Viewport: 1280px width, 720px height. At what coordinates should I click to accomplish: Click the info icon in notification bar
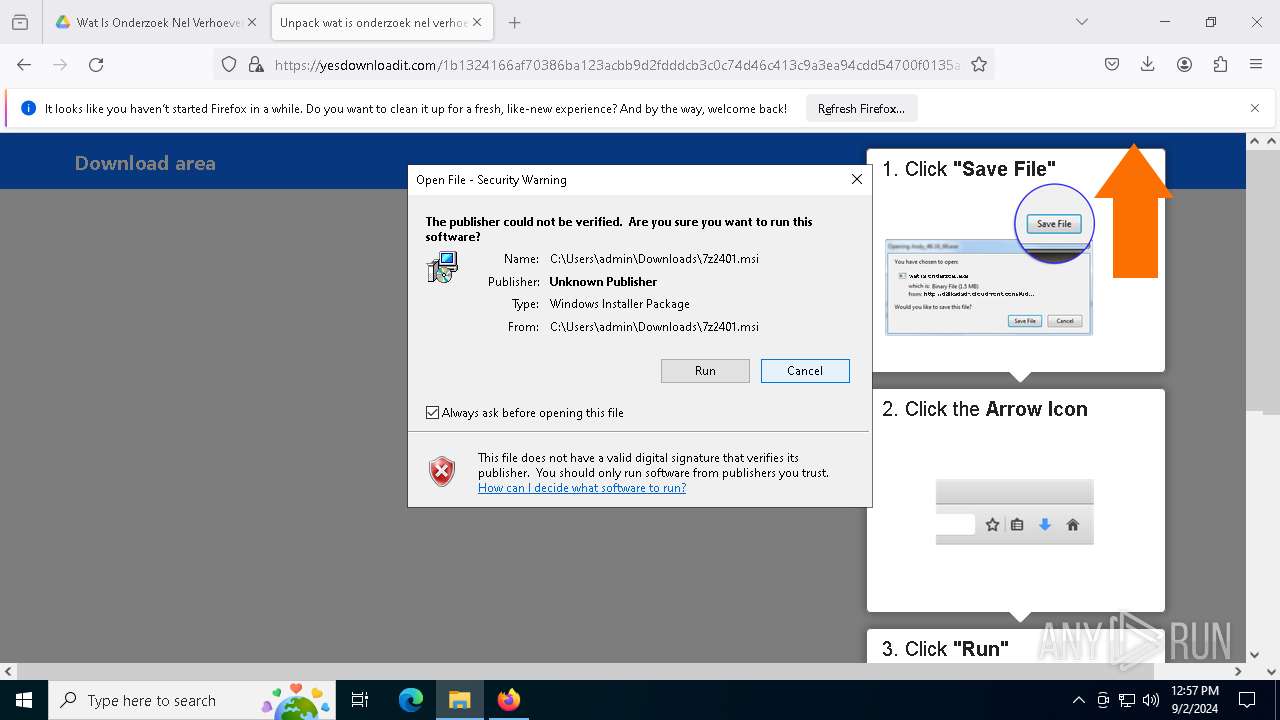coord(28,109)
